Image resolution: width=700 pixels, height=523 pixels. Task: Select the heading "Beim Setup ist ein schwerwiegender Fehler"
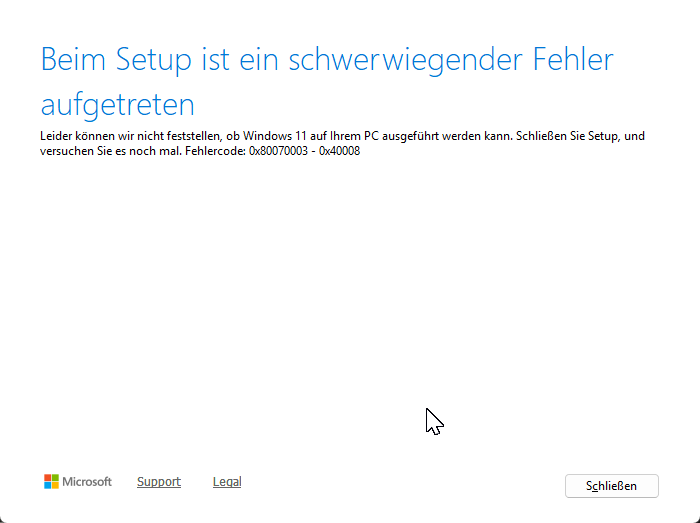tap(327, 59)
